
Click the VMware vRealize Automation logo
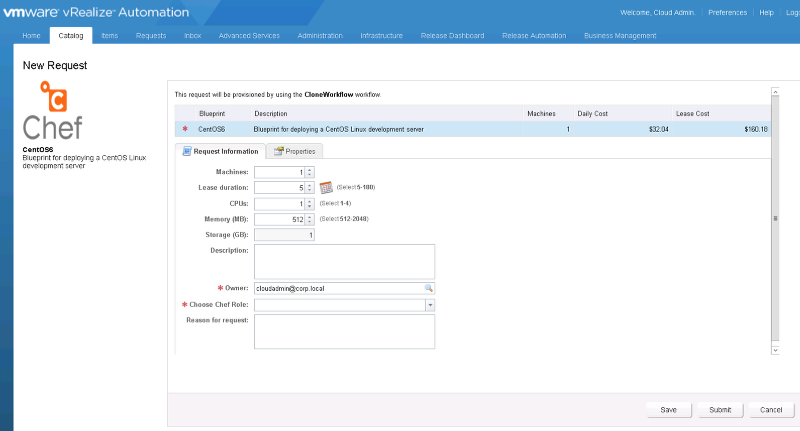tap(96, 12)
